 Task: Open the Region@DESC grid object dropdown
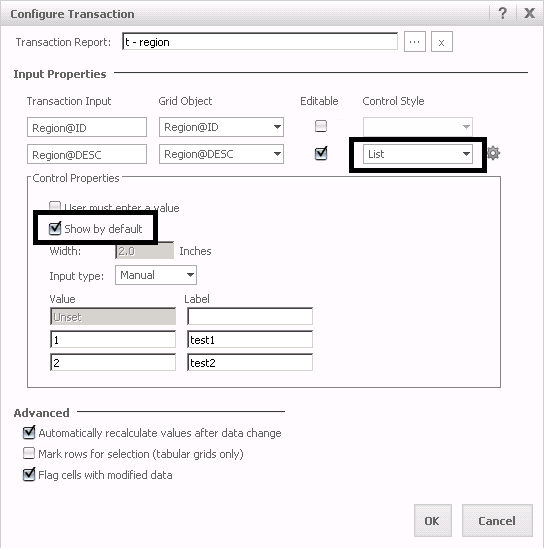click(x=221, y=154)
